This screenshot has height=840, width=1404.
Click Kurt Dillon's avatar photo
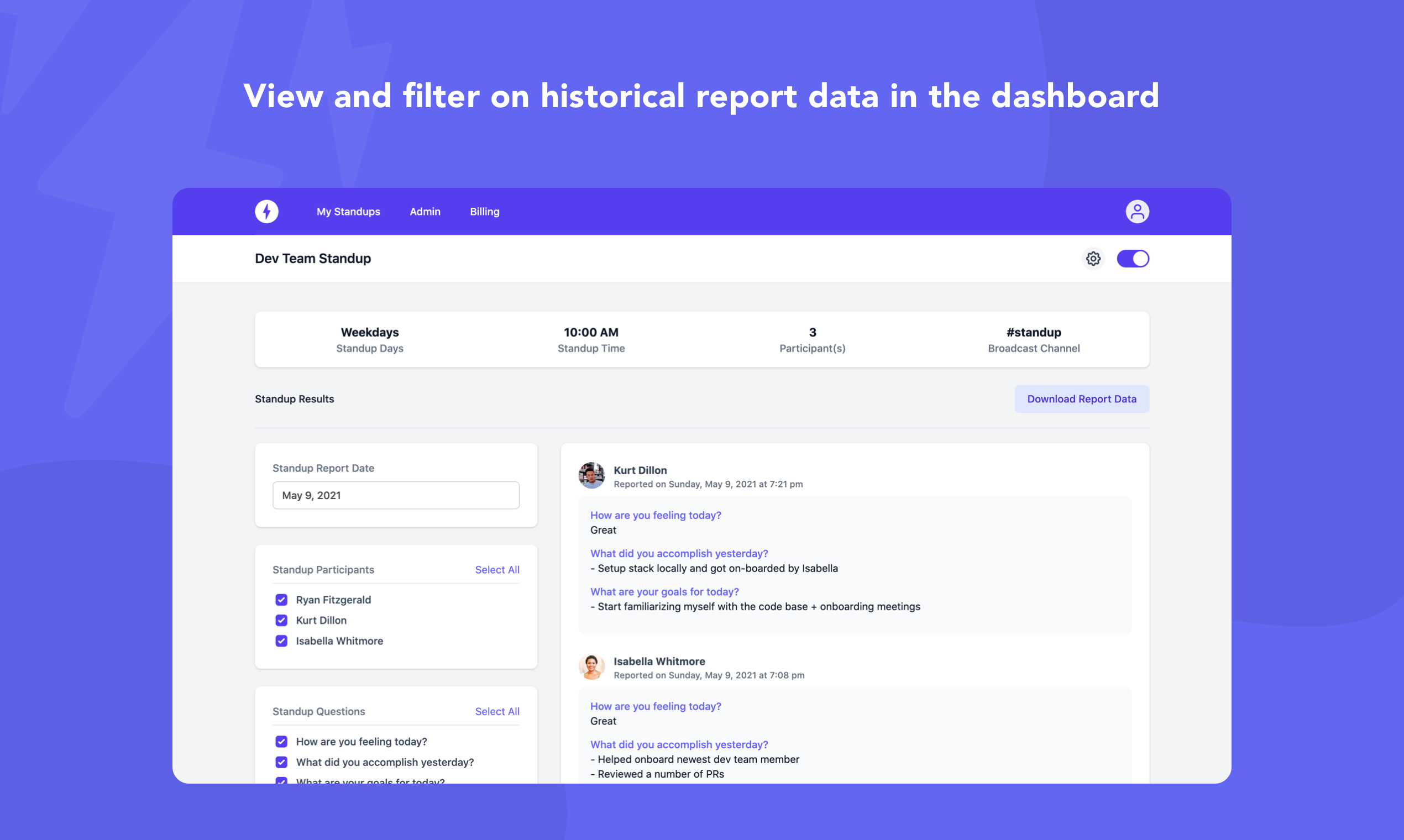(591, 475)
